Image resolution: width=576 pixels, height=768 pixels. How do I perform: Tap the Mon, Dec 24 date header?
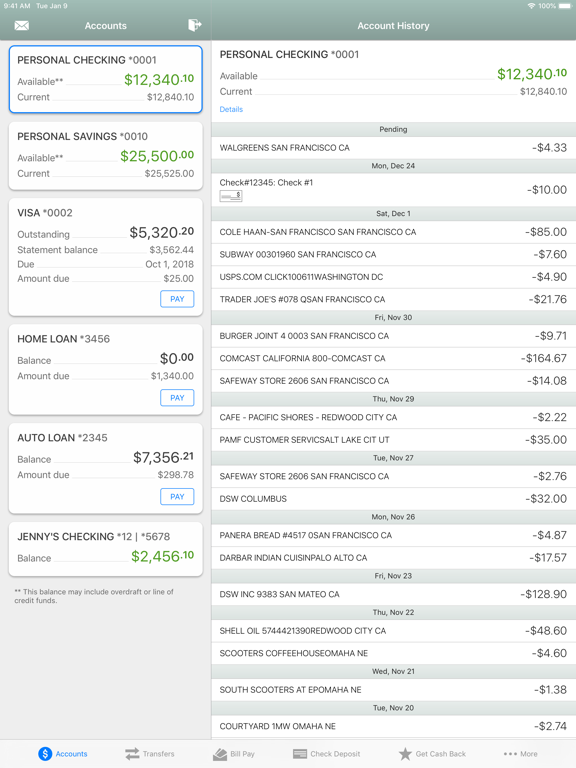393,166
